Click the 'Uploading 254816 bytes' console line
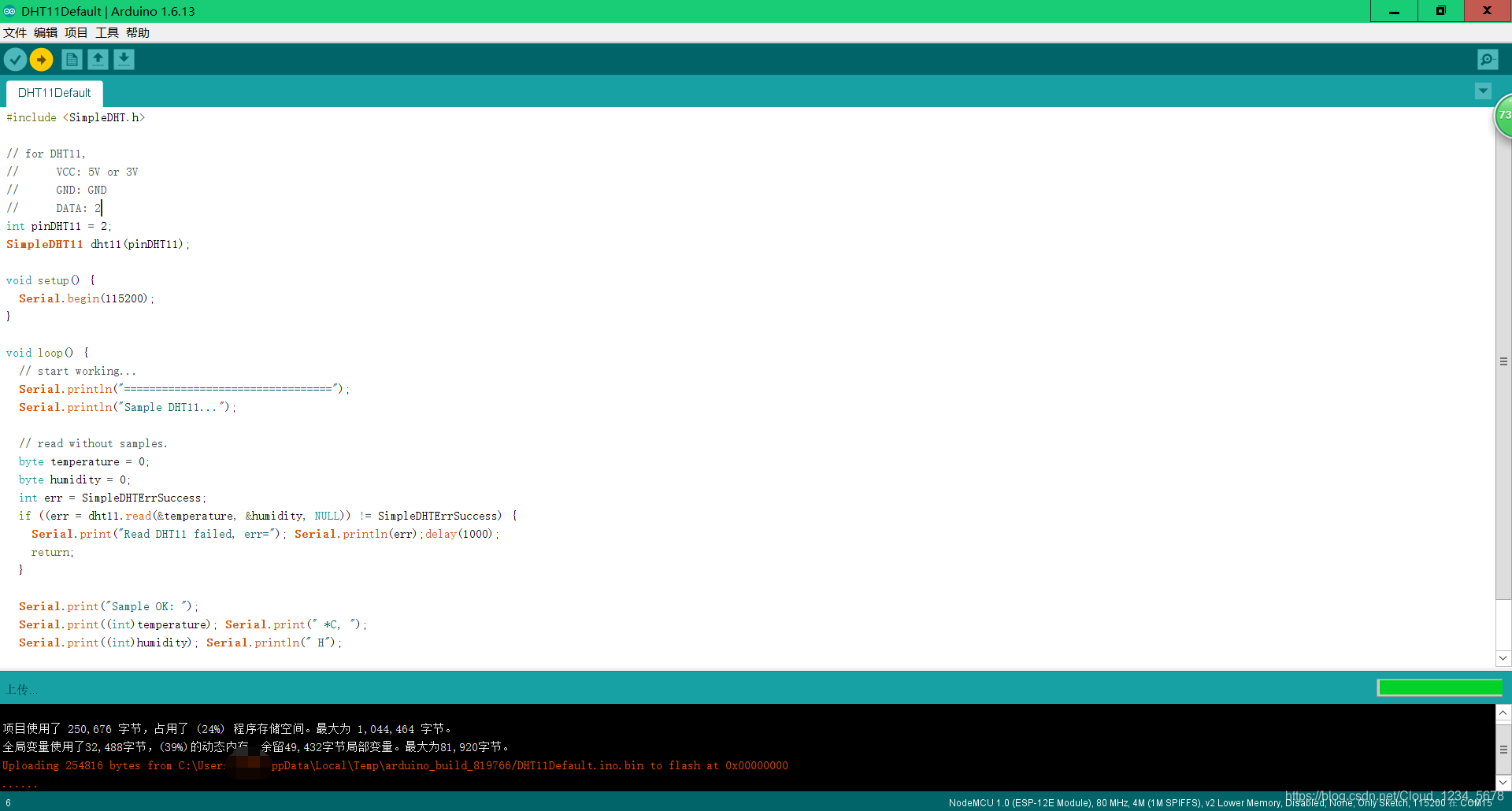The image size is (1512, 811). click(395, 765)
